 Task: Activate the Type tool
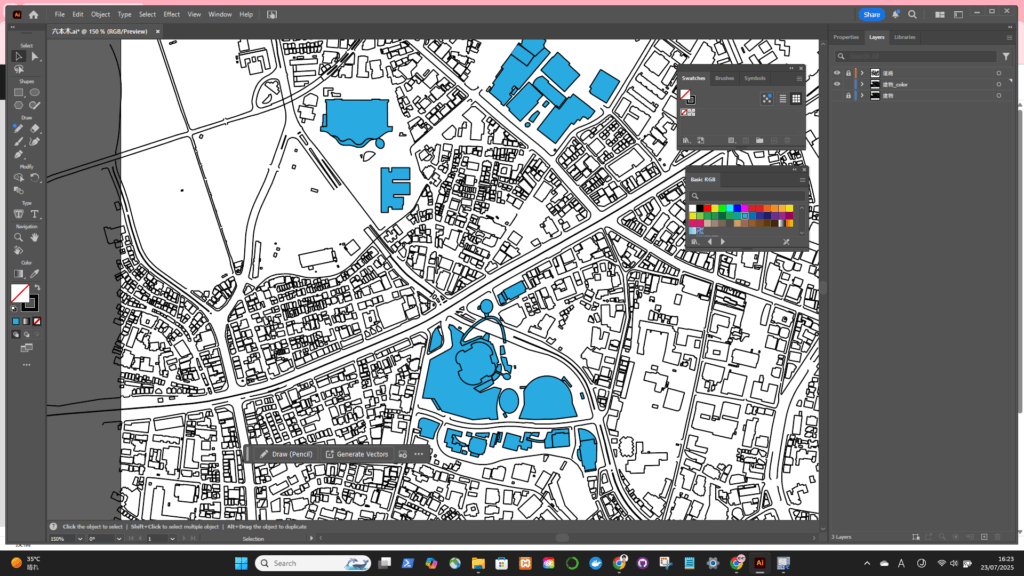tap(34, 214)
